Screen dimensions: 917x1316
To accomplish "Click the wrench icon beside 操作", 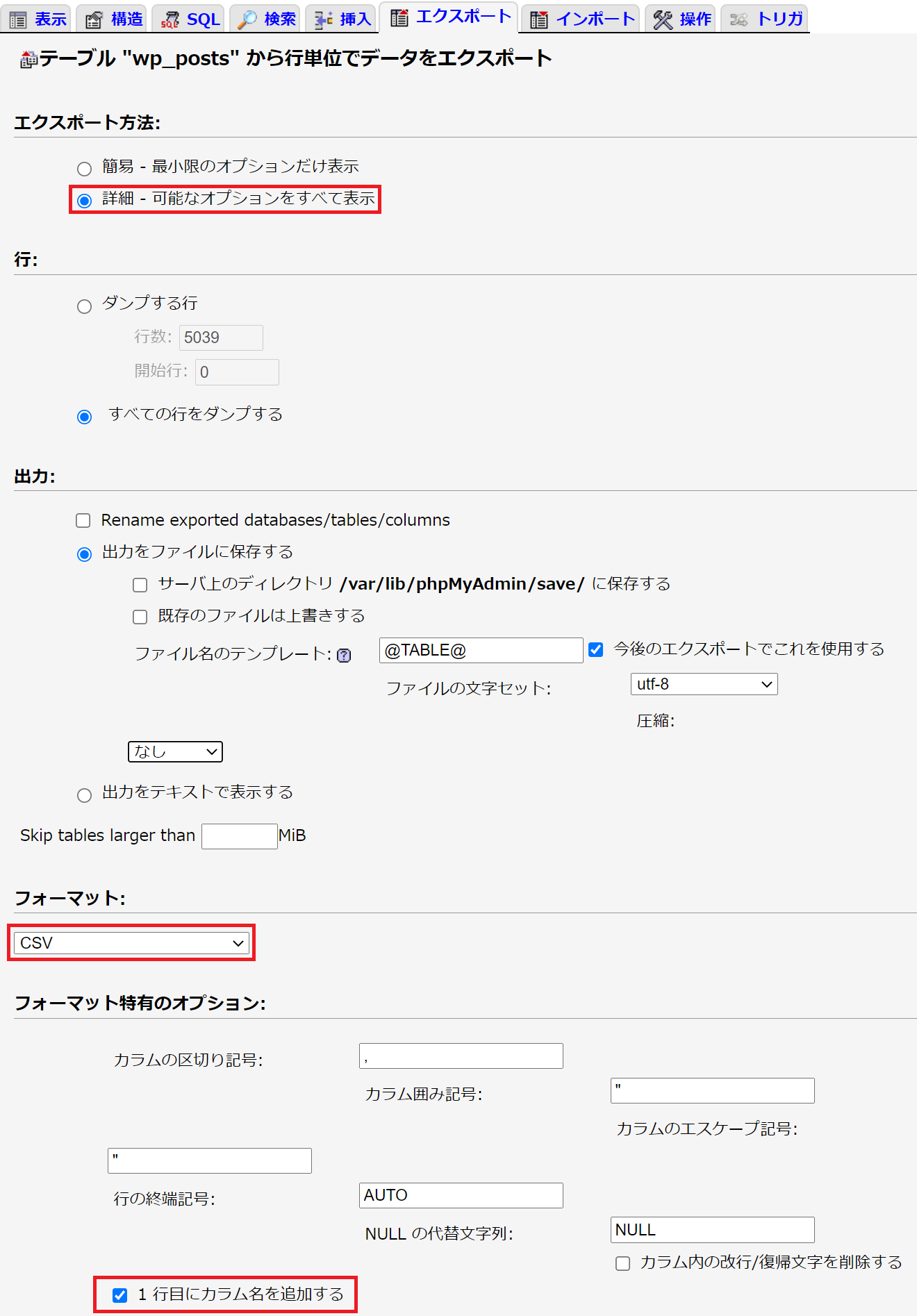I will [x=663, y=19].
